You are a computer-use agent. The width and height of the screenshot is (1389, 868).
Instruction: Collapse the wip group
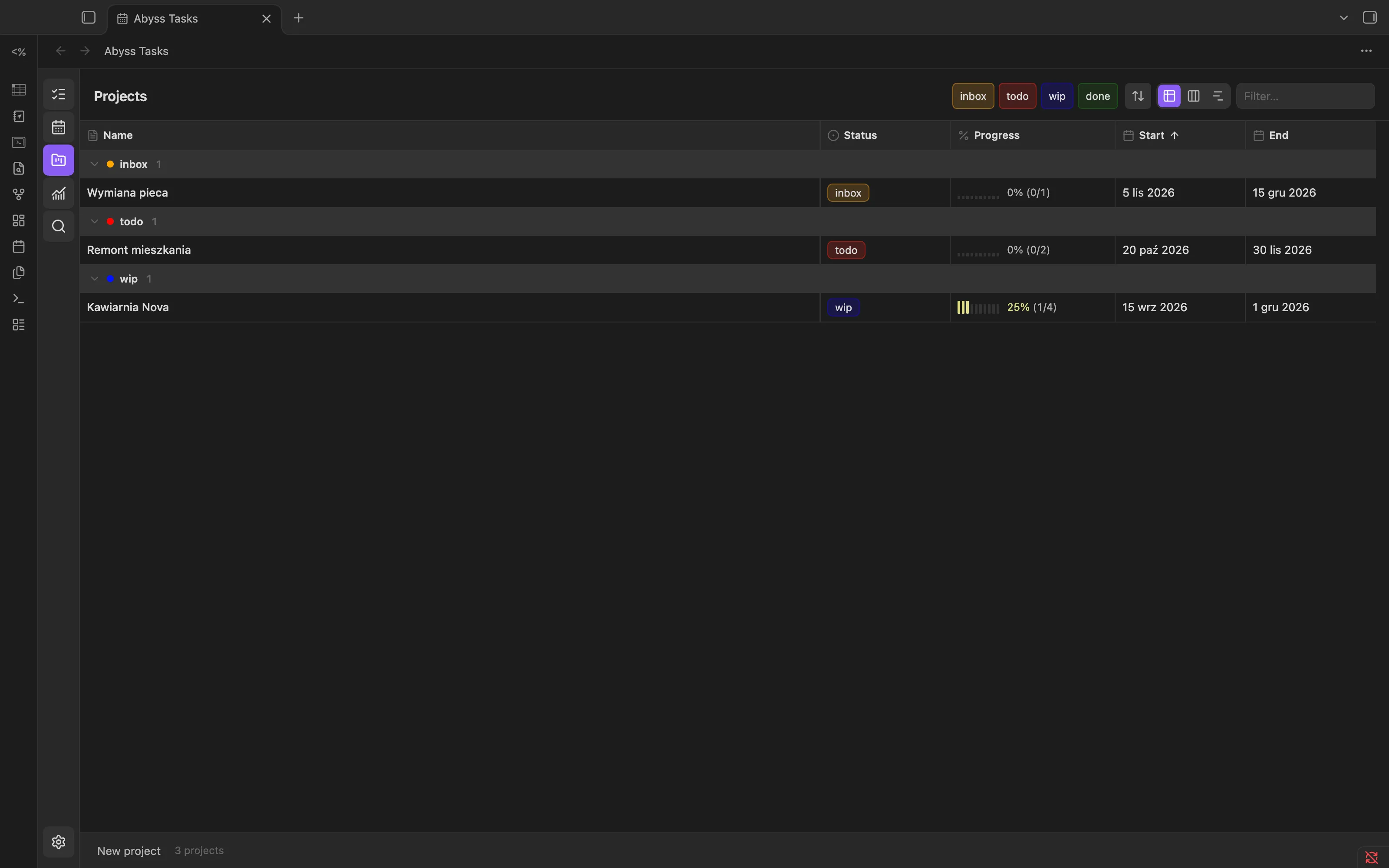coord(95,279)
